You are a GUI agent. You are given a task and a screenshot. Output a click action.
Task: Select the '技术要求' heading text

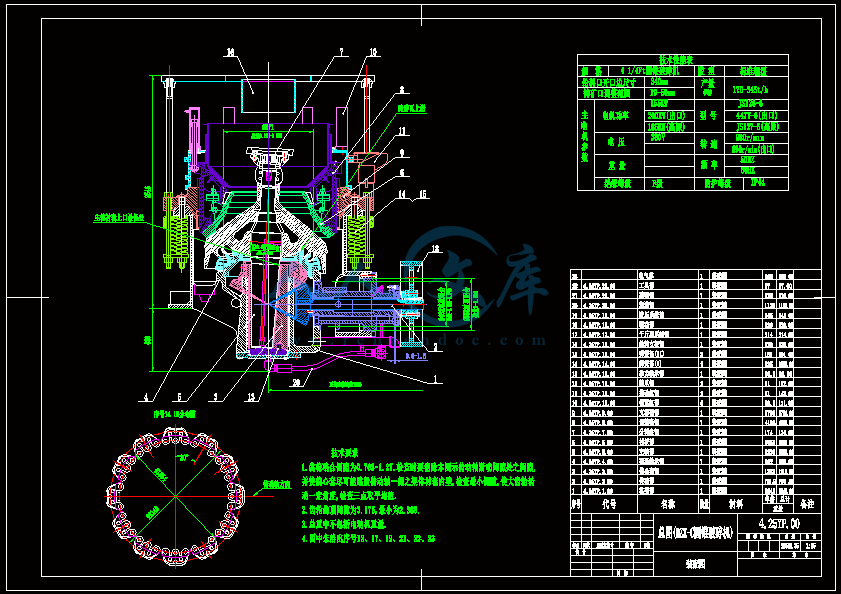point(344,453)
